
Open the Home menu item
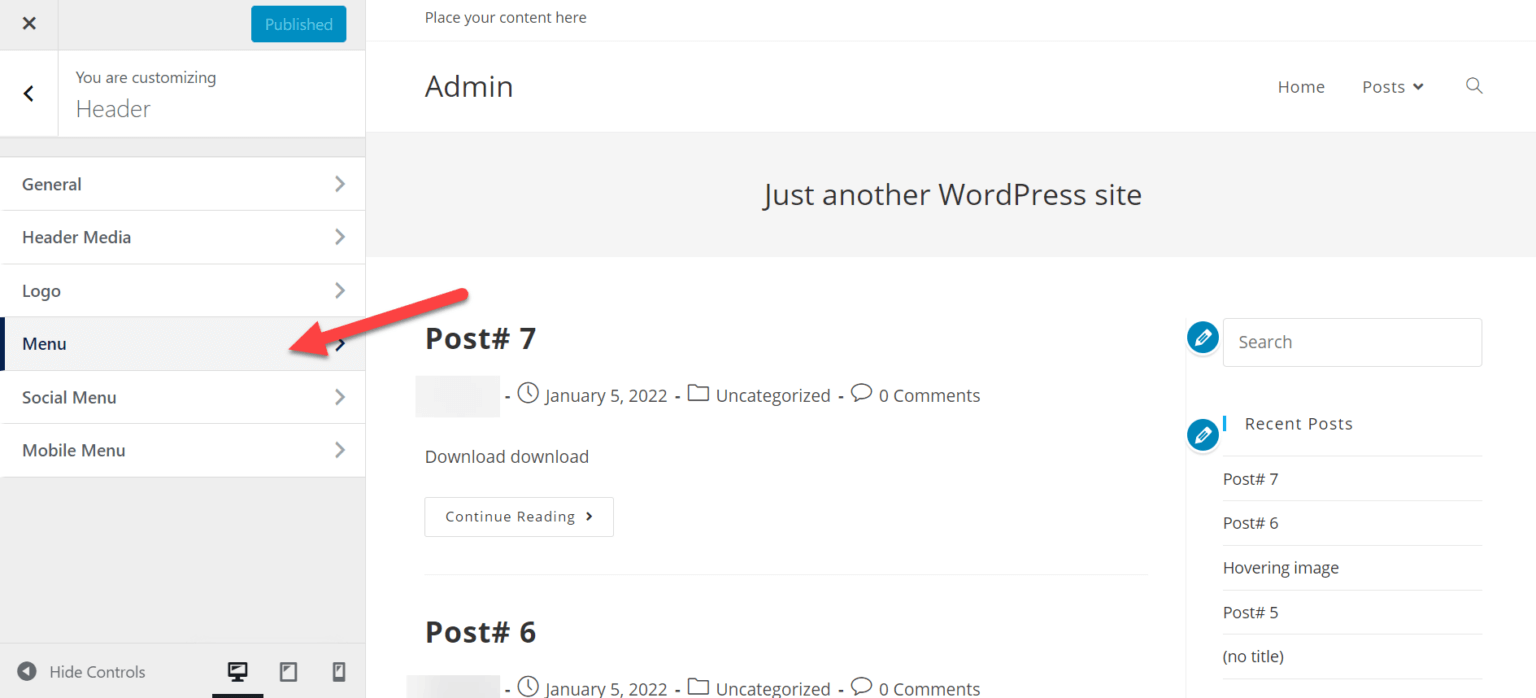[x=1301, y=86]
